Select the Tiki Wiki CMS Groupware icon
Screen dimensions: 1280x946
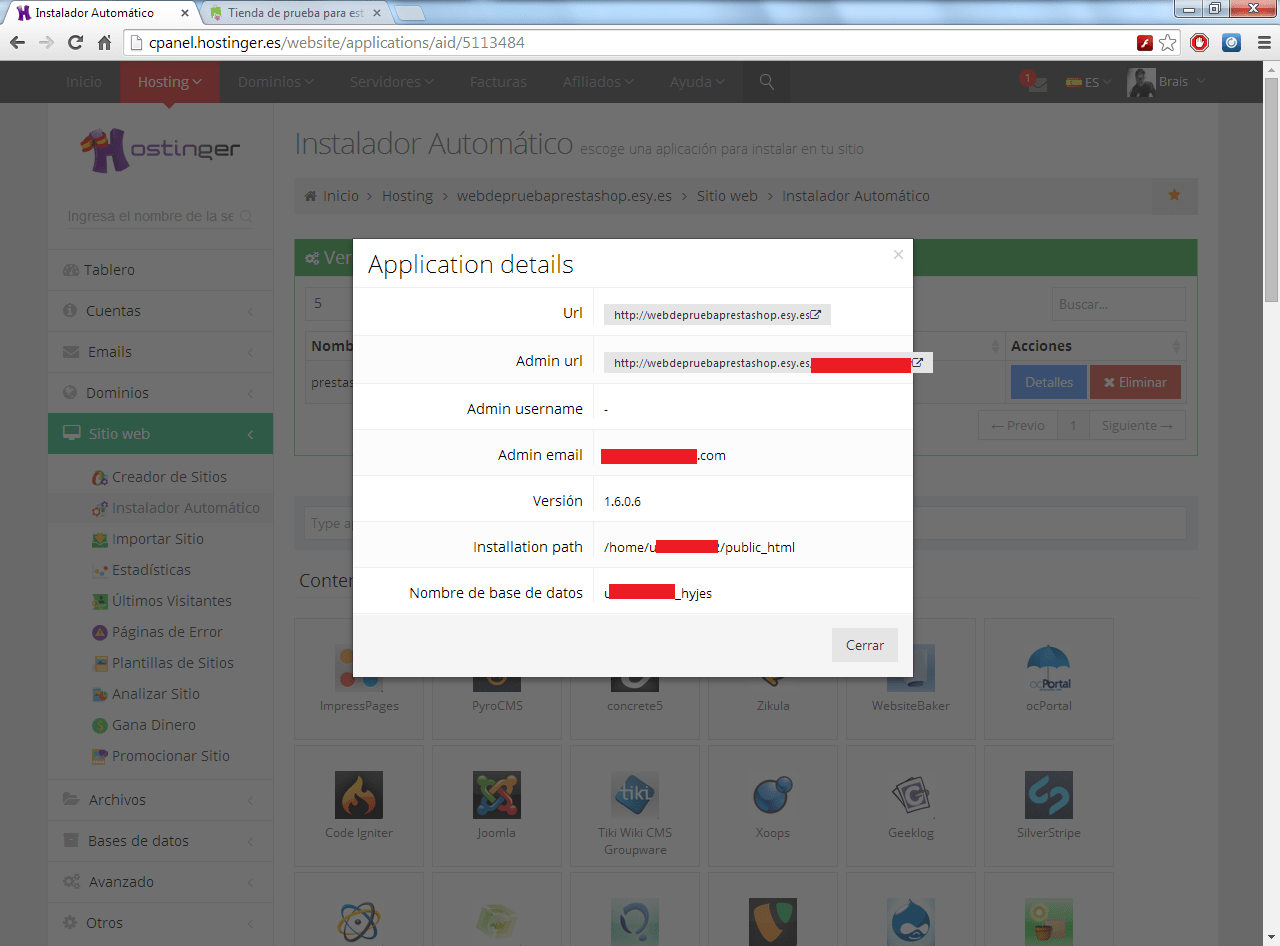(634, 795)
